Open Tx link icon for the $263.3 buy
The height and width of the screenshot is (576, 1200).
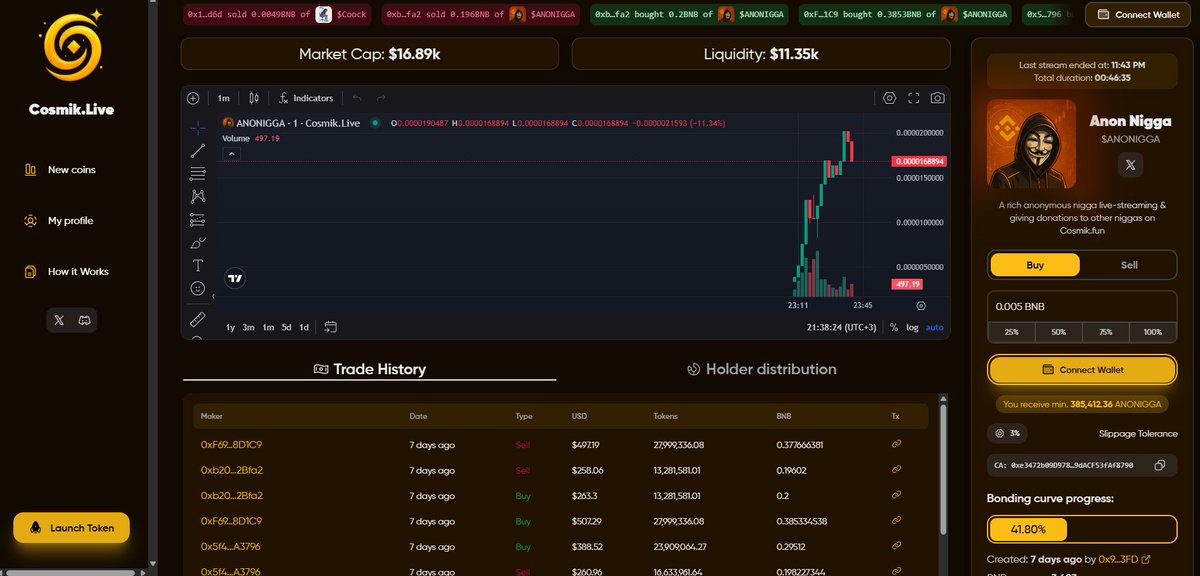click(x=897, y=495)
